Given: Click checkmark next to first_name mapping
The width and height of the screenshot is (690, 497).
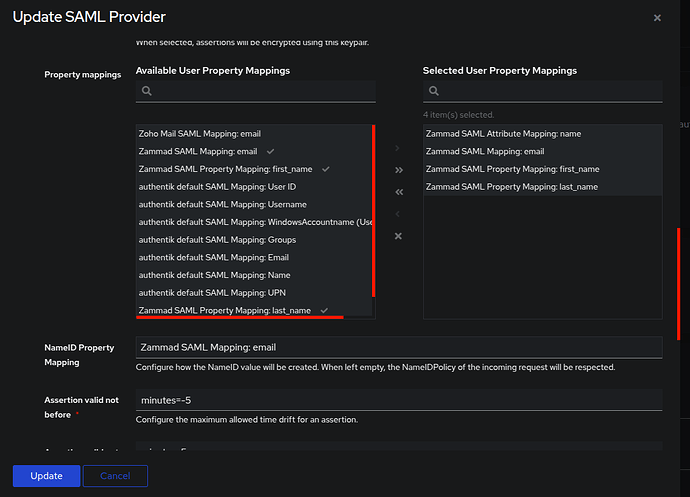Looking at the screenshot, I should click(x=326, y=169).
